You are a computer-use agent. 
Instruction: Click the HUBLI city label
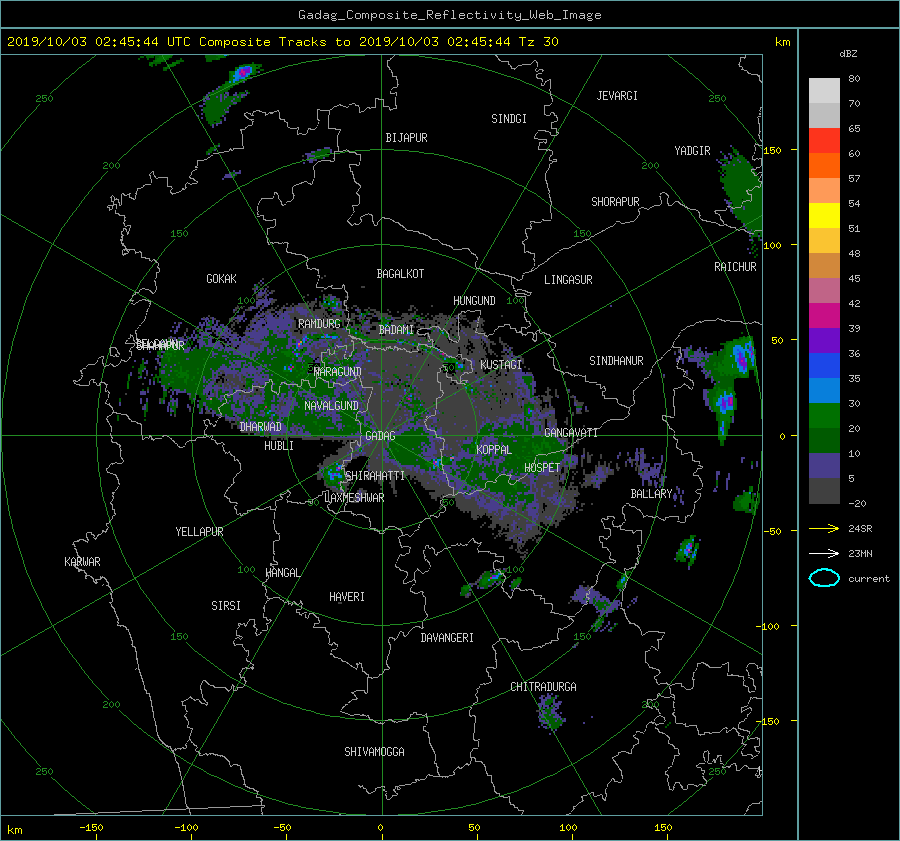(x=279, y=445)
